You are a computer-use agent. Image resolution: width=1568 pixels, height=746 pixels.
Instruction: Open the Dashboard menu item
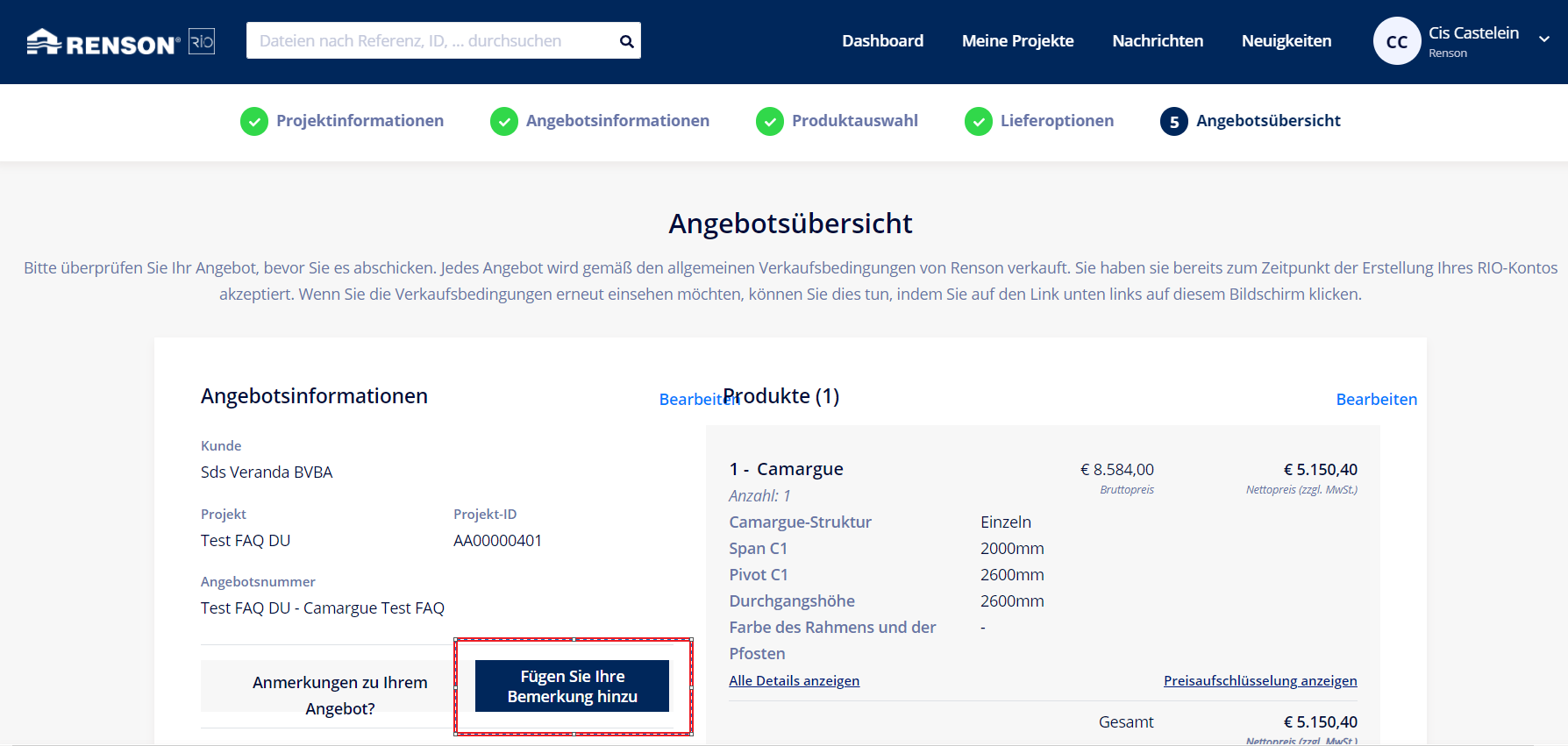(x=882, y=41)
